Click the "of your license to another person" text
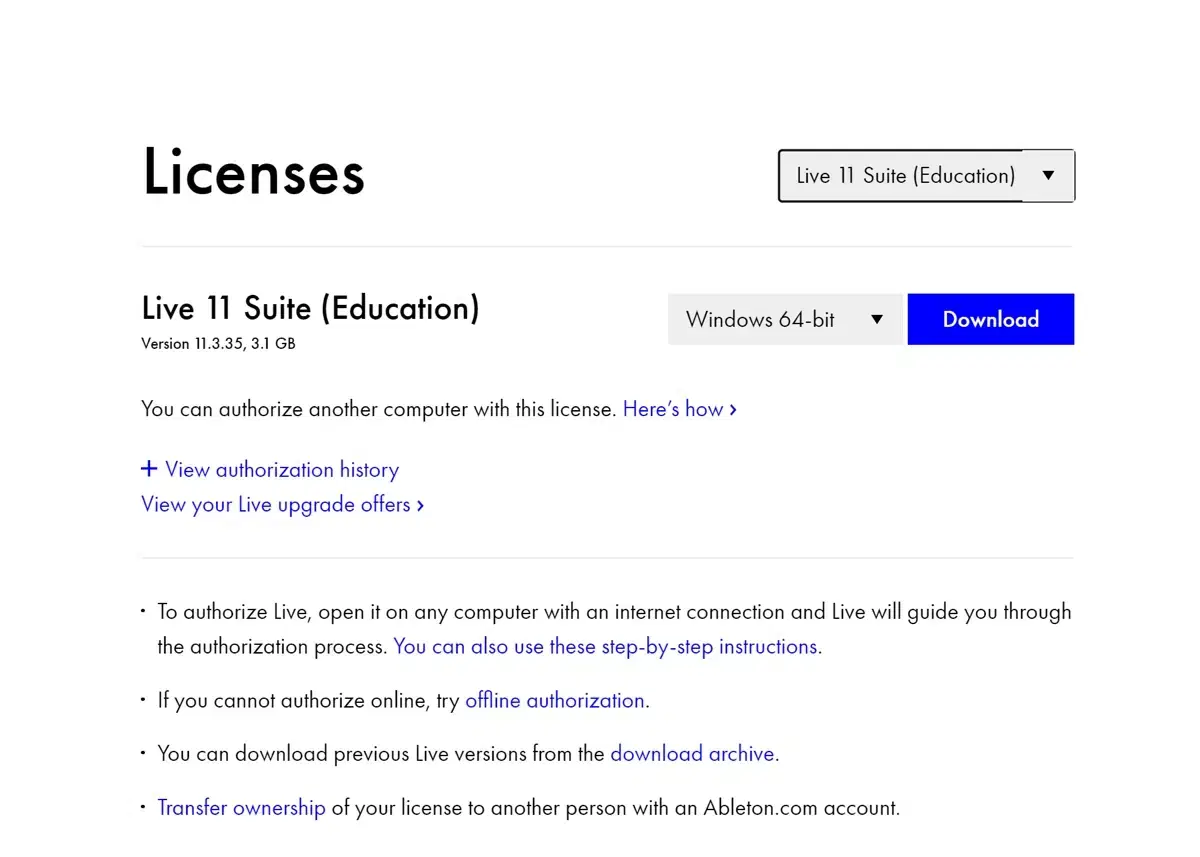 (616, 808)
